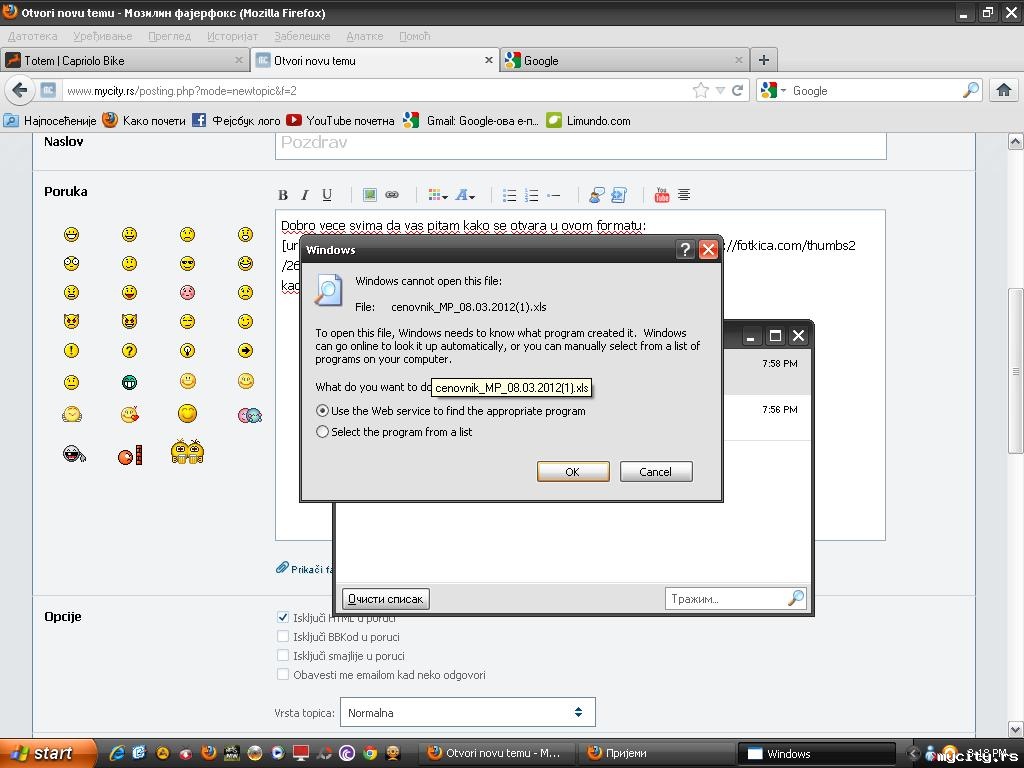The height and width of the screenshot is (768, 1024).
Task: Insert bulleted list in editor
Action: click(509, 195)
